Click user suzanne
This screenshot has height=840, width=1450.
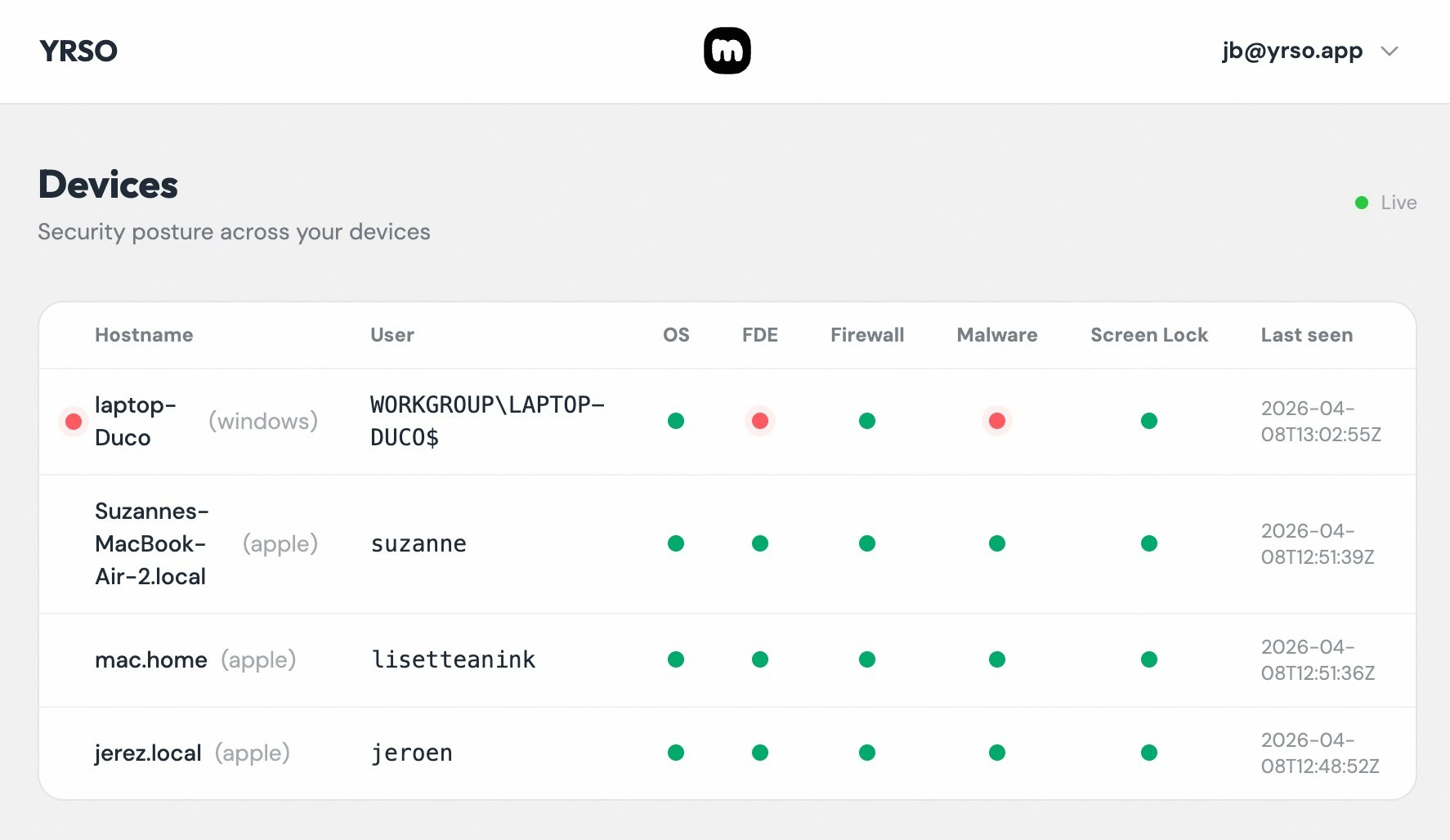click(x=418, y=544)
